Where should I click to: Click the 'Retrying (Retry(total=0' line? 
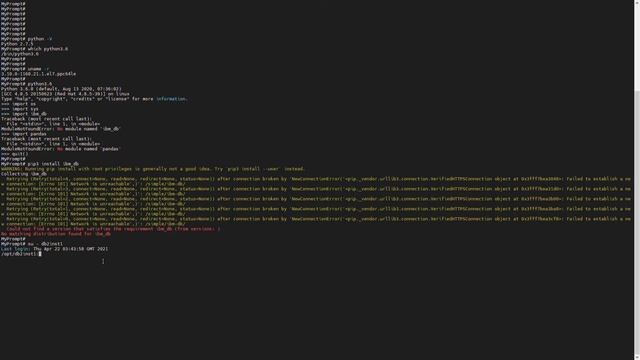pyautogui.click(x=318, y=219)
